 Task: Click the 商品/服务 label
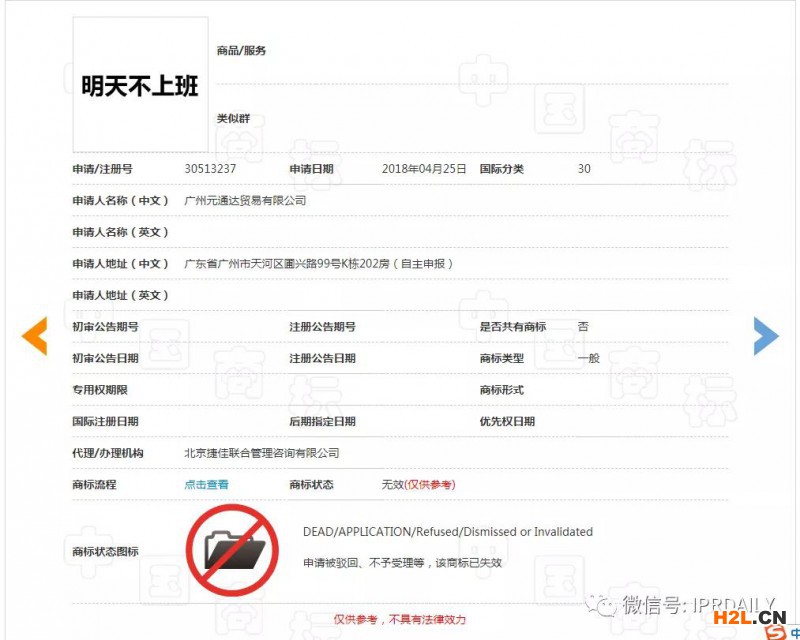point(241,51)
